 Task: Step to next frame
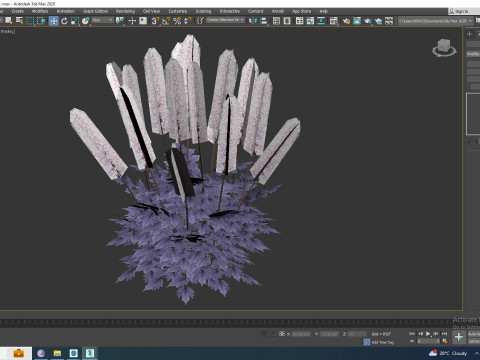tap(436, 333)
